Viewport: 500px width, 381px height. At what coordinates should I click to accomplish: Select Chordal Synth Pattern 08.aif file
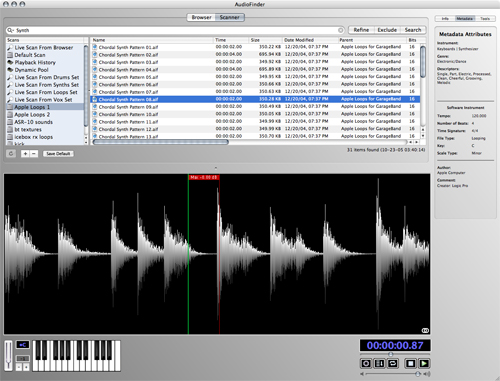pyautogui.click(x=255, y=99)
